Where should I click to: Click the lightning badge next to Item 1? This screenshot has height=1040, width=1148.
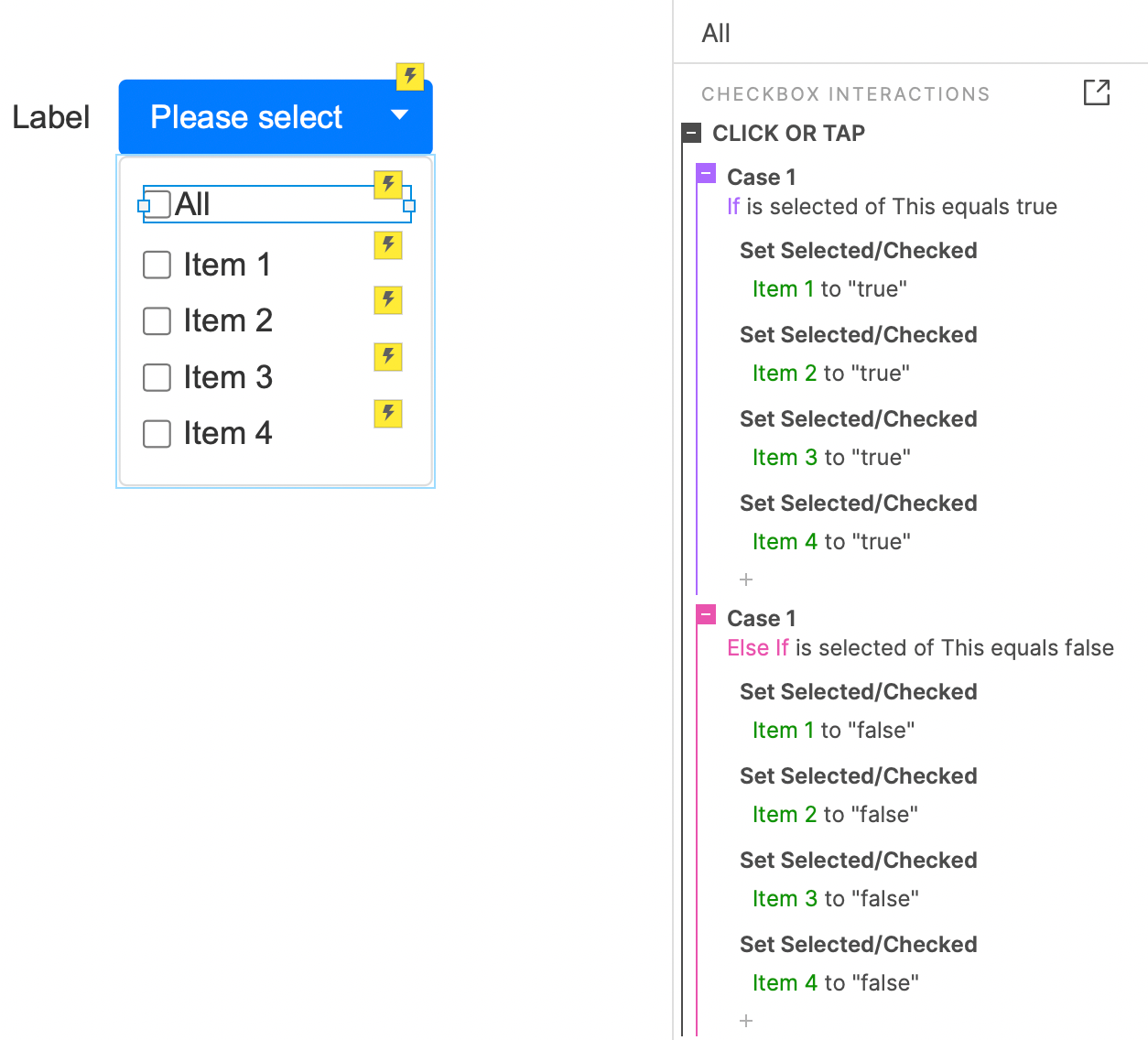[388, 245]
